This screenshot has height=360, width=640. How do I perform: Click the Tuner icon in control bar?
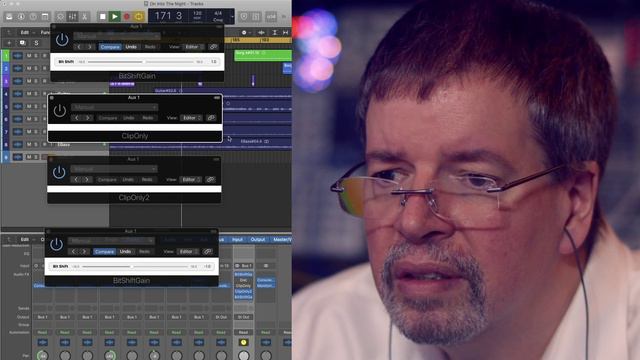point(244,16)
